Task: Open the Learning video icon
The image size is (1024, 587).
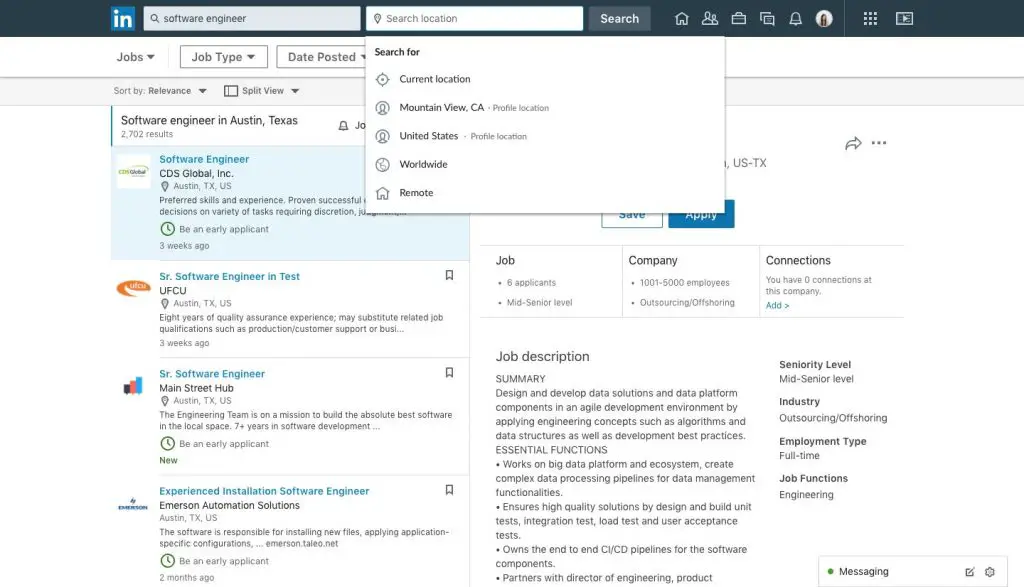Action: tap(904, 18)
